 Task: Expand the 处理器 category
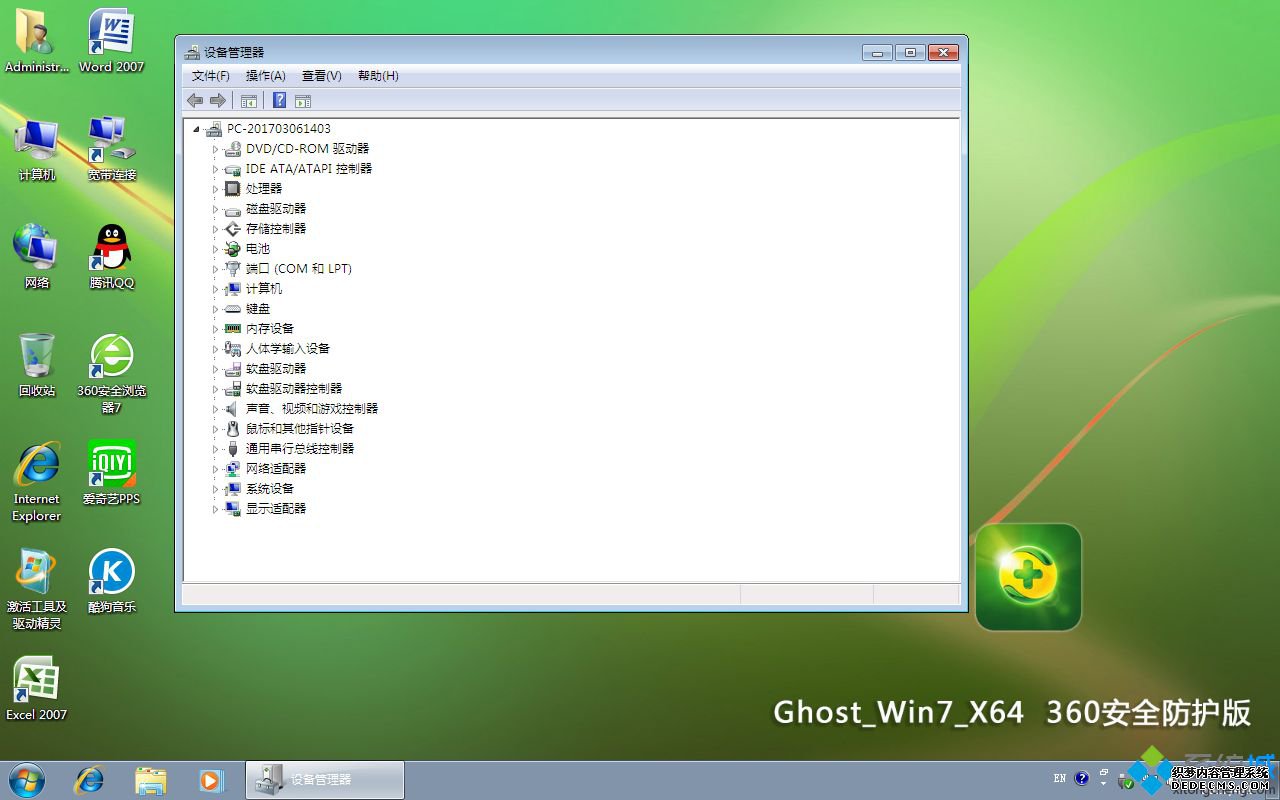tap(215, 189)
